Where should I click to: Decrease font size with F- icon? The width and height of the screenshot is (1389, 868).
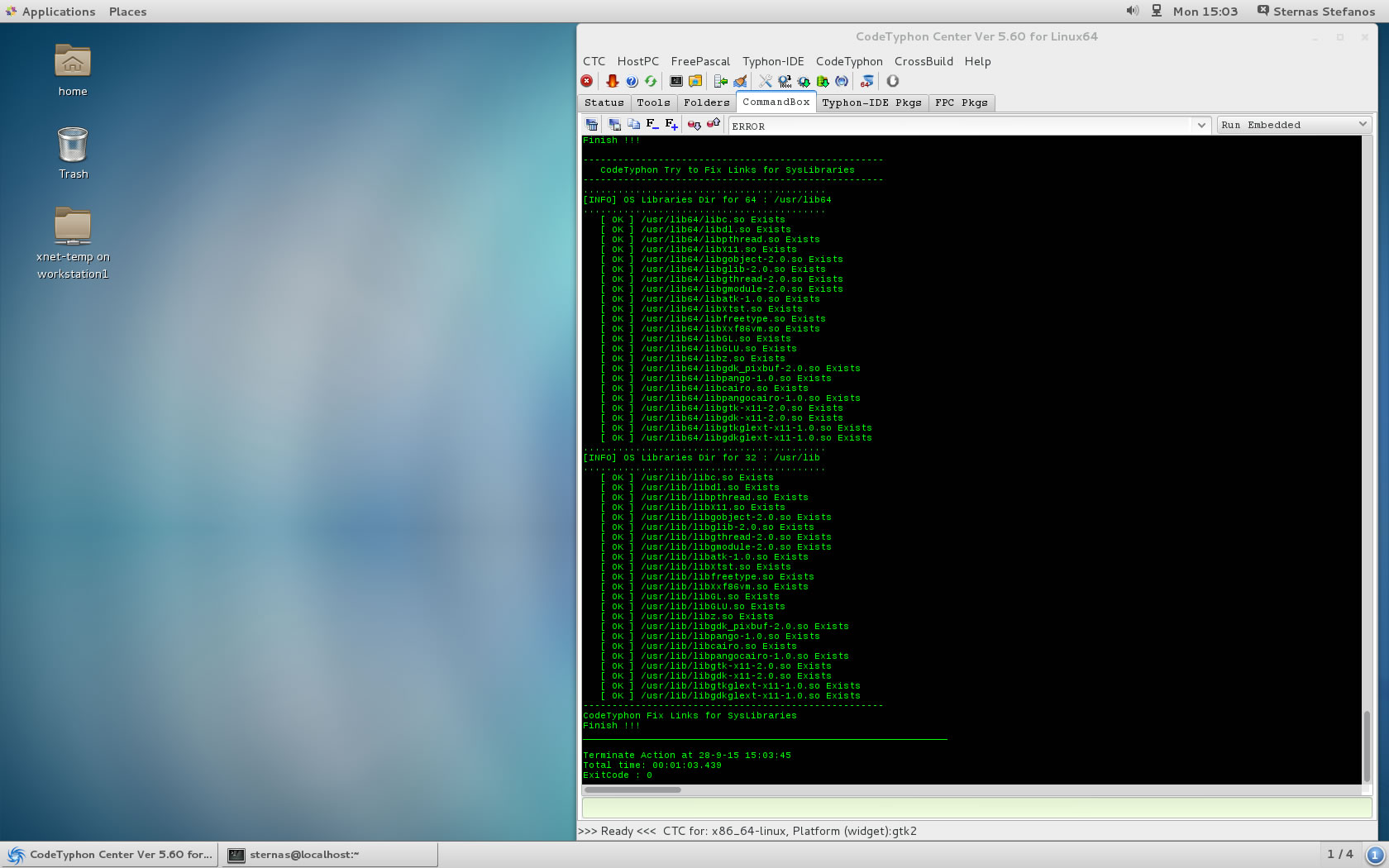652,124
